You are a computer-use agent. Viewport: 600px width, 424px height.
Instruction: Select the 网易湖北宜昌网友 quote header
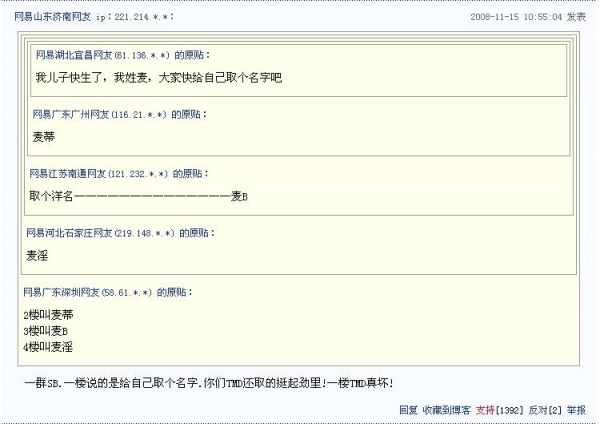tap(74, 54)
